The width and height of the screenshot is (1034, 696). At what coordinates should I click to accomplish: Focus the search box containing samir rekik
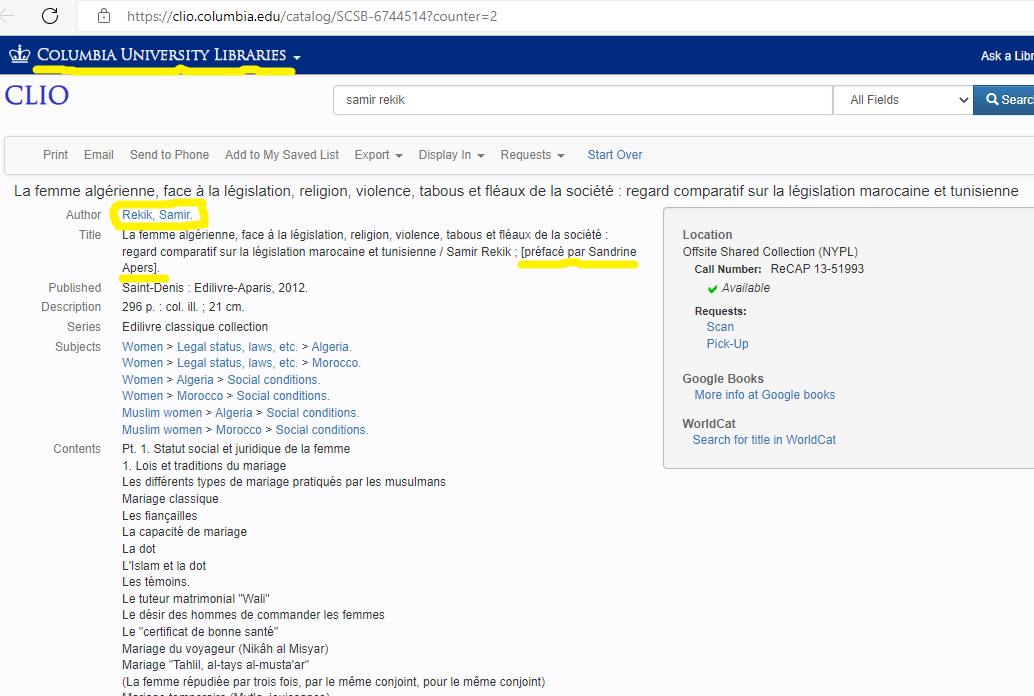pyautogui.click(x=583, y=100)
